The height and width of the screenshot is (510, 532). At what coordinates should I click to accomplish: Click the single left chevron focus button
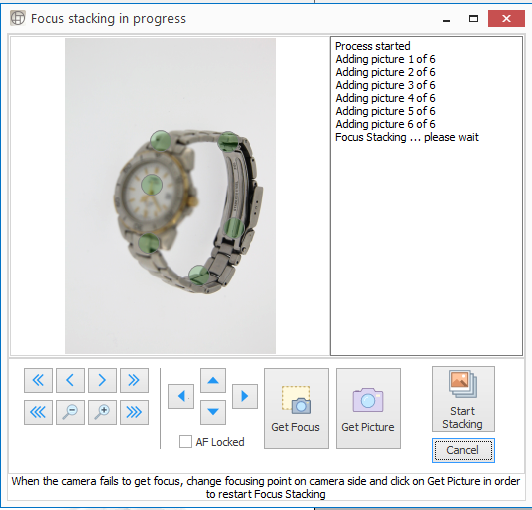pos(70,380)
